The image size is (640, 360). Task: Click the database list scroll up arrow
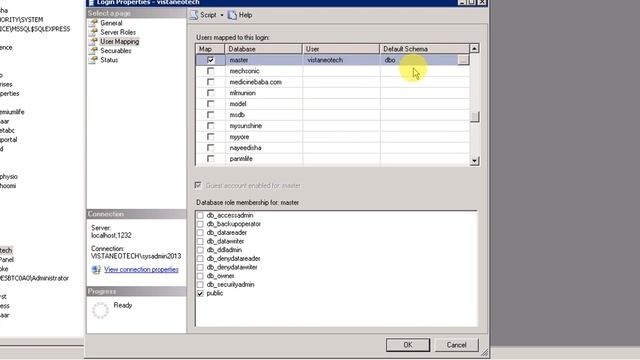pyautogui.click(x=474, y=49)
